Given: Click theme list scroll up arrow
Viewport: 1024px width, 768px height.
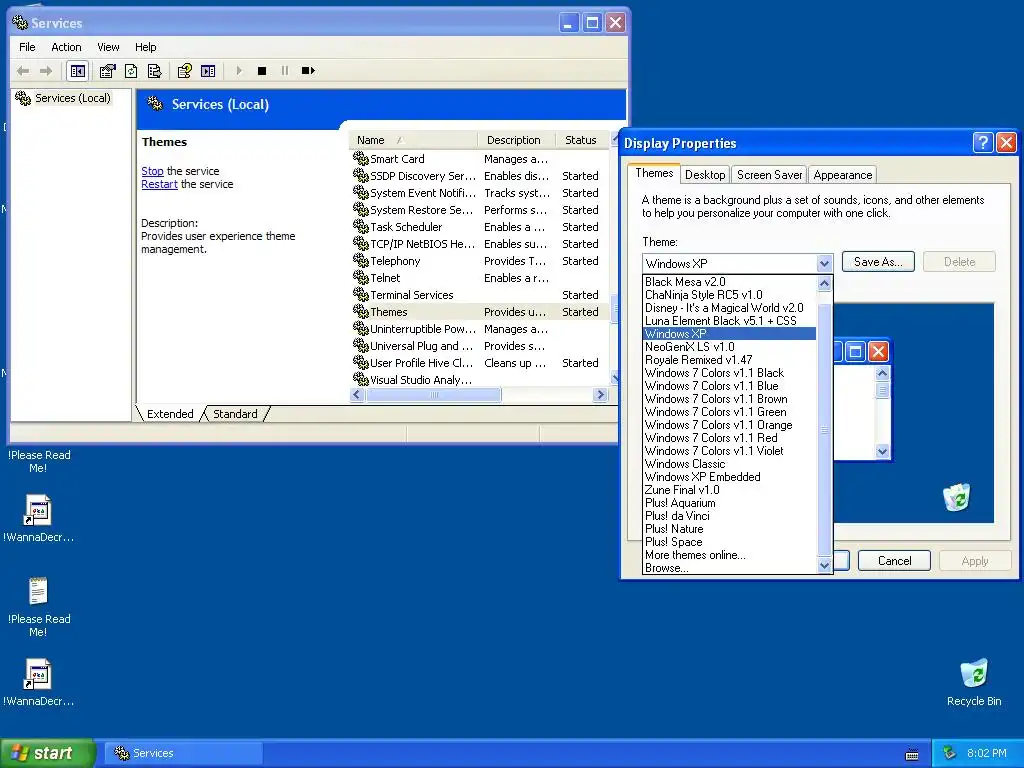Looking at the screenshot, I should click(x=824, y=283).
